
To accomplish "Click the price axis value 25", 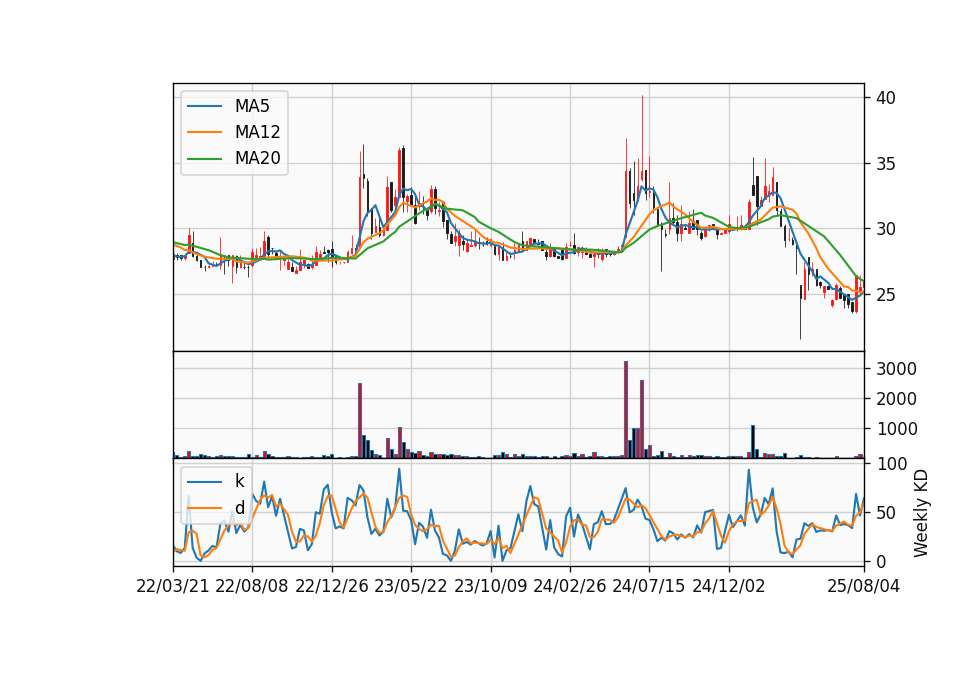I will [x=885, y=295].
